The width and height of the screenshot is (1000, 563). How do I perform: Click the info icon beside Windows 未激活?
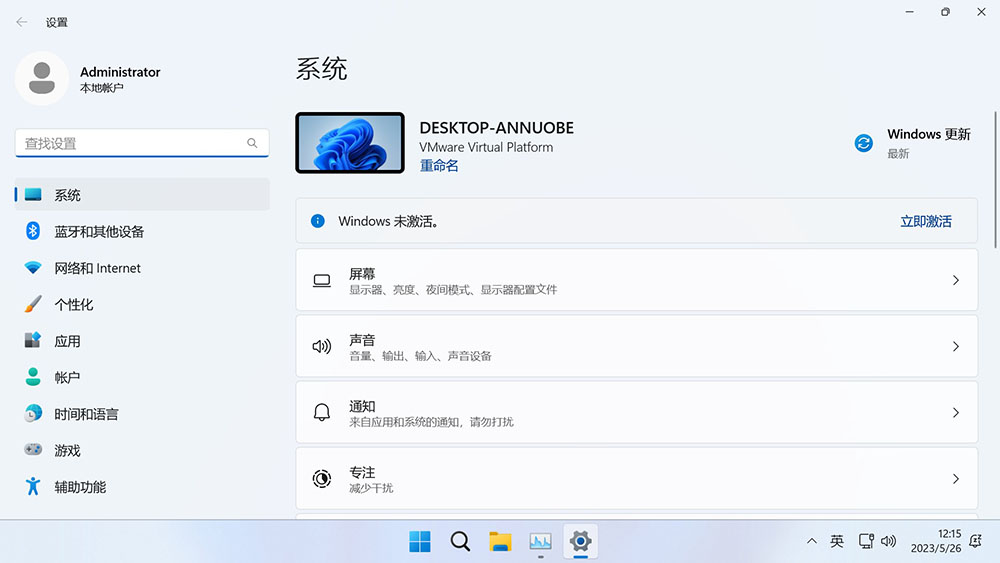pos(318,221)
